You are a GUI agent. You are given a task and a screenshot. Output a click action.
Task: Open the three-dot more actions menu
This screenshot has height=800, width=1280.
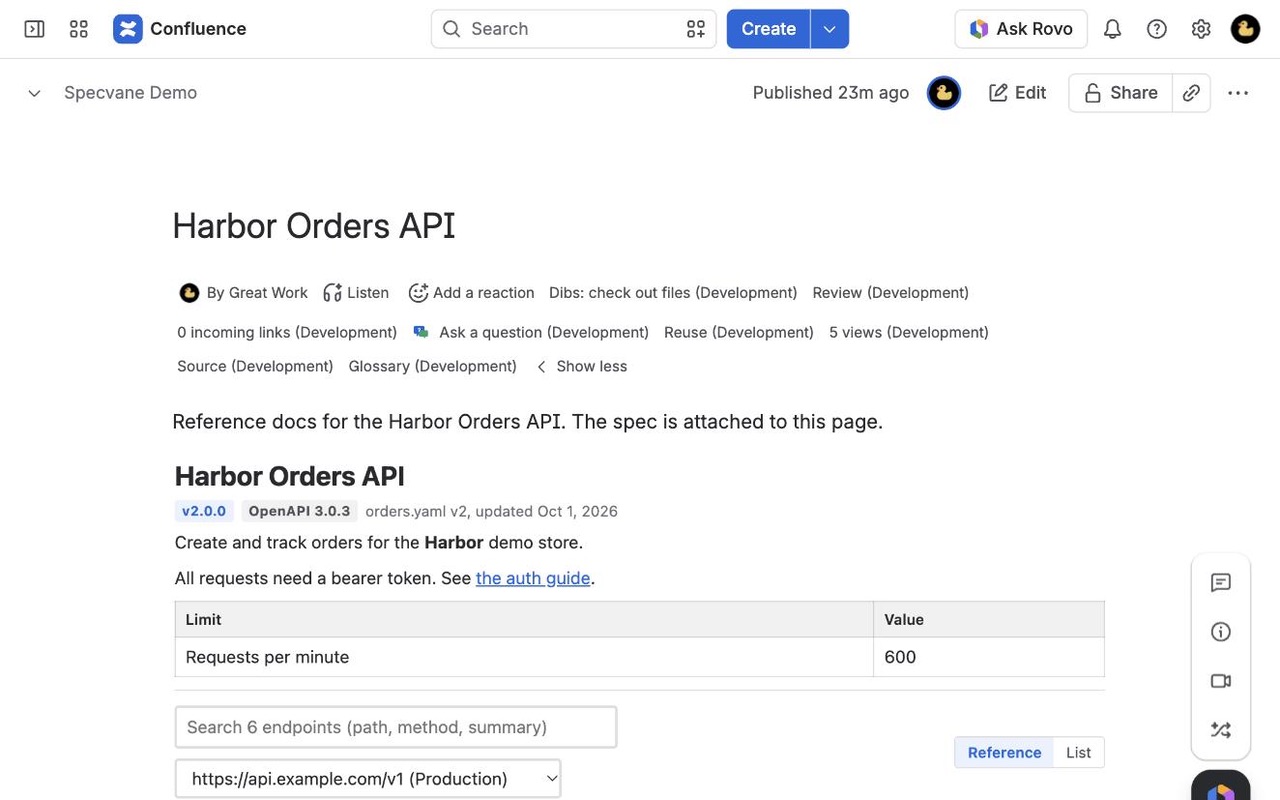coord(1238,93)
